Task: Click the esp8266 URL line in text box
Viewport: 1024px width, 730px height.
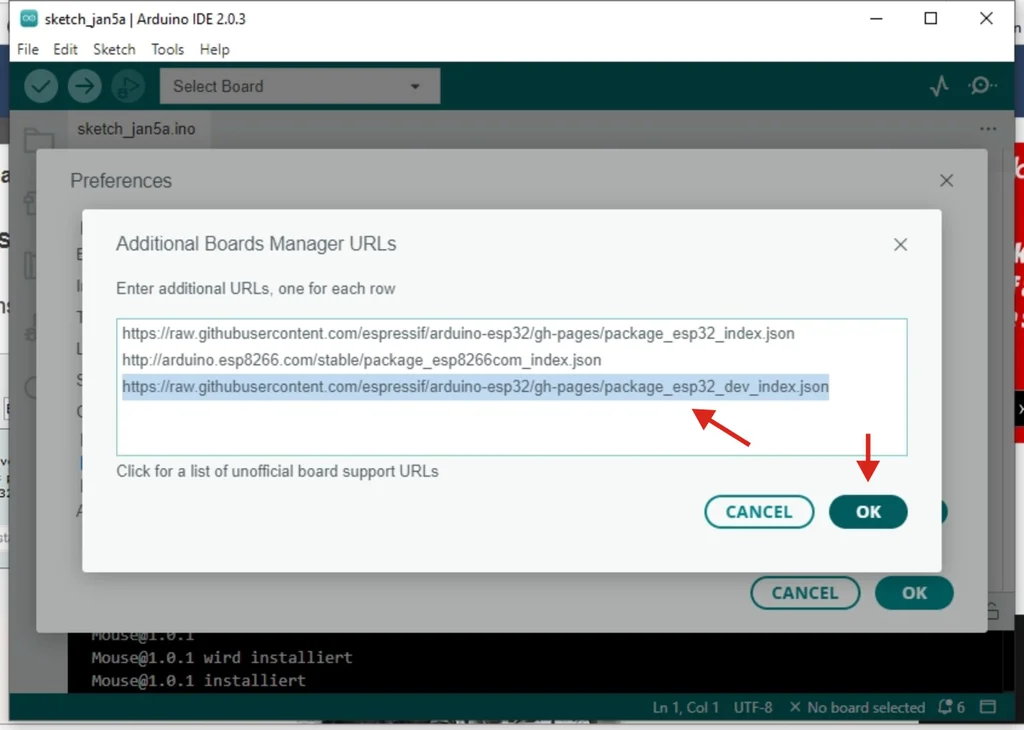Action: pyautogui.click(x=361, y=359)
